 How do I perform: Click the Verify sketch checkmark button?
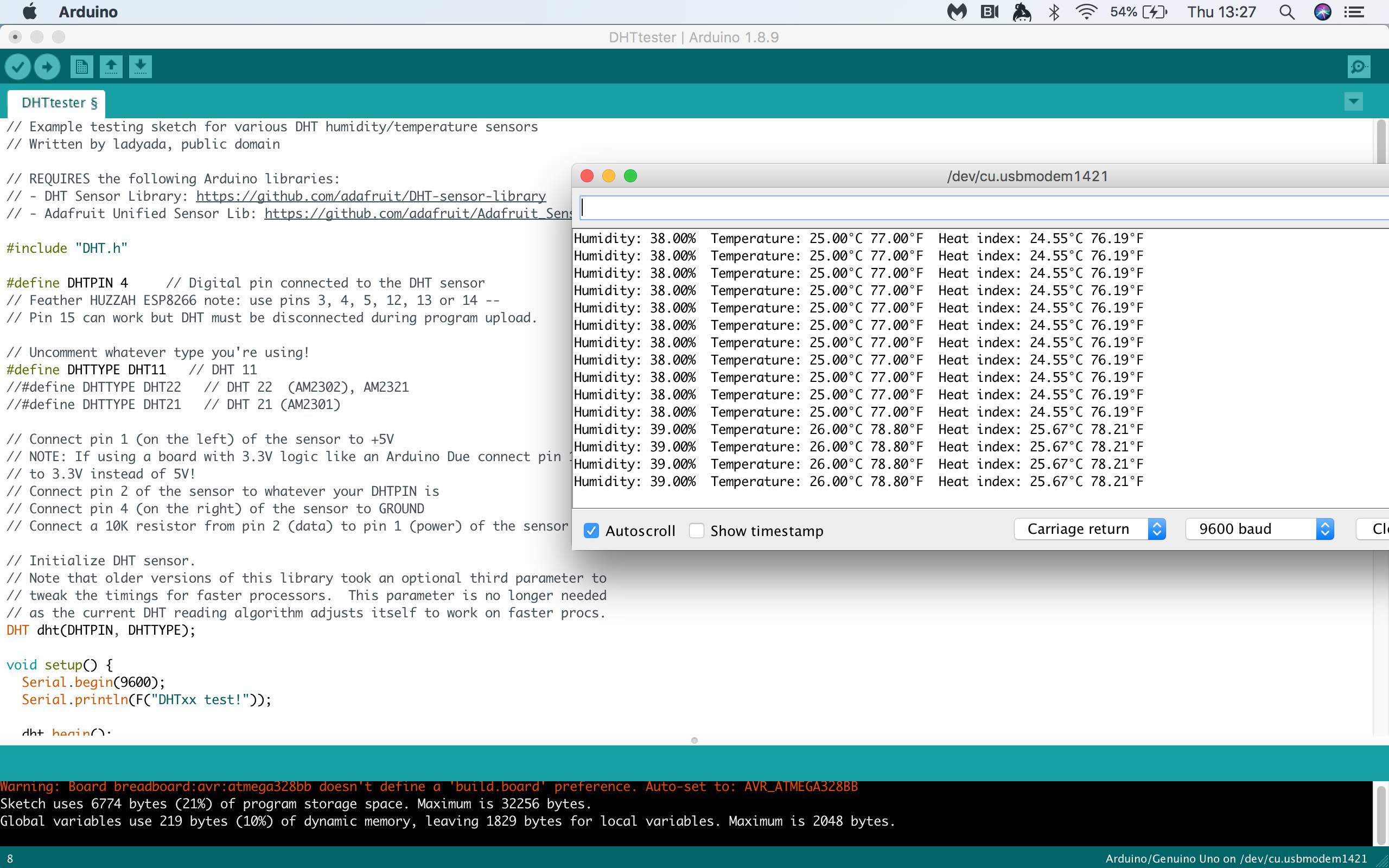click(18, 67)
